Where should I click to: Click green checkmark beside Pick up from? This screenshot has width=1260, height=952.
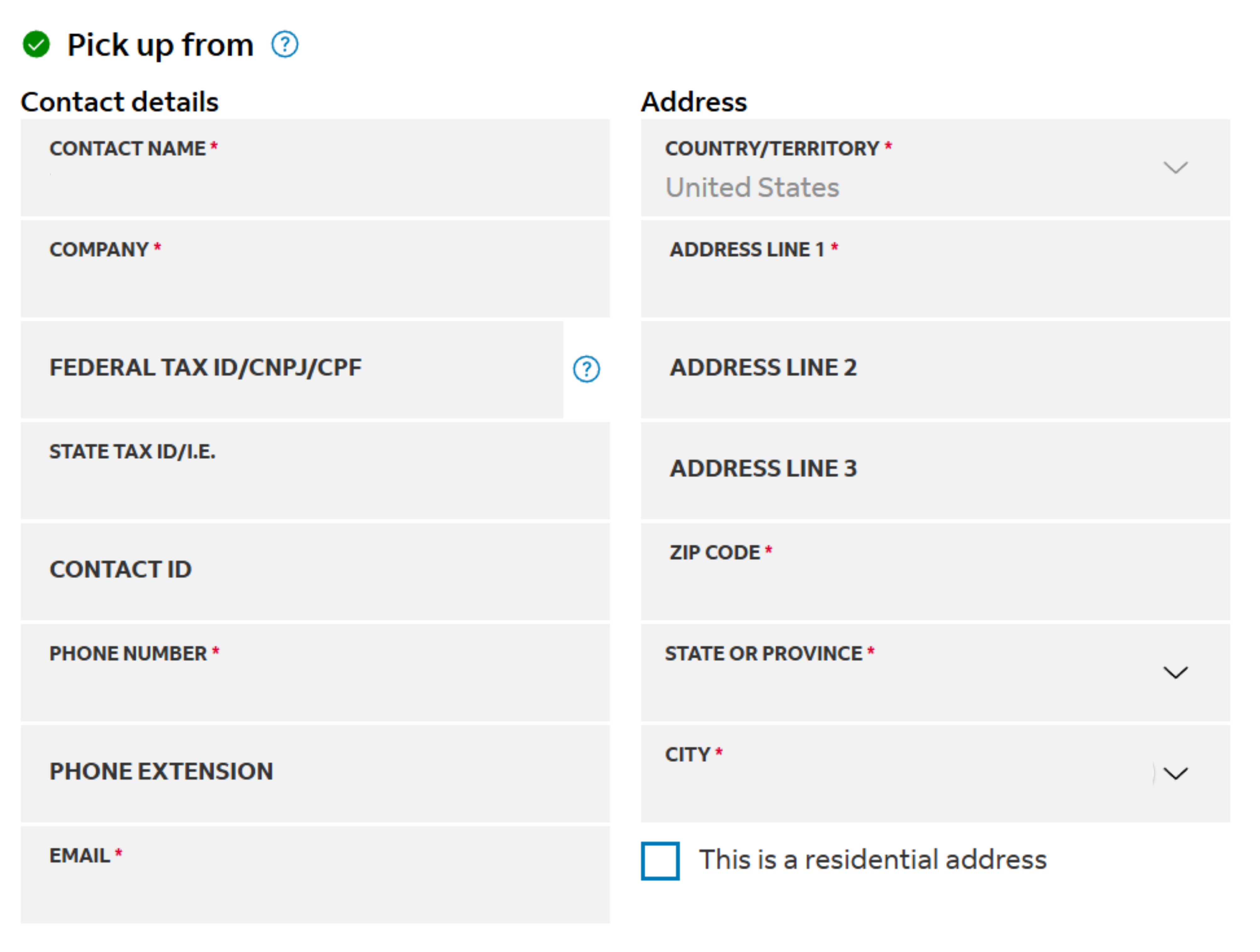click(x=36, y=45)
